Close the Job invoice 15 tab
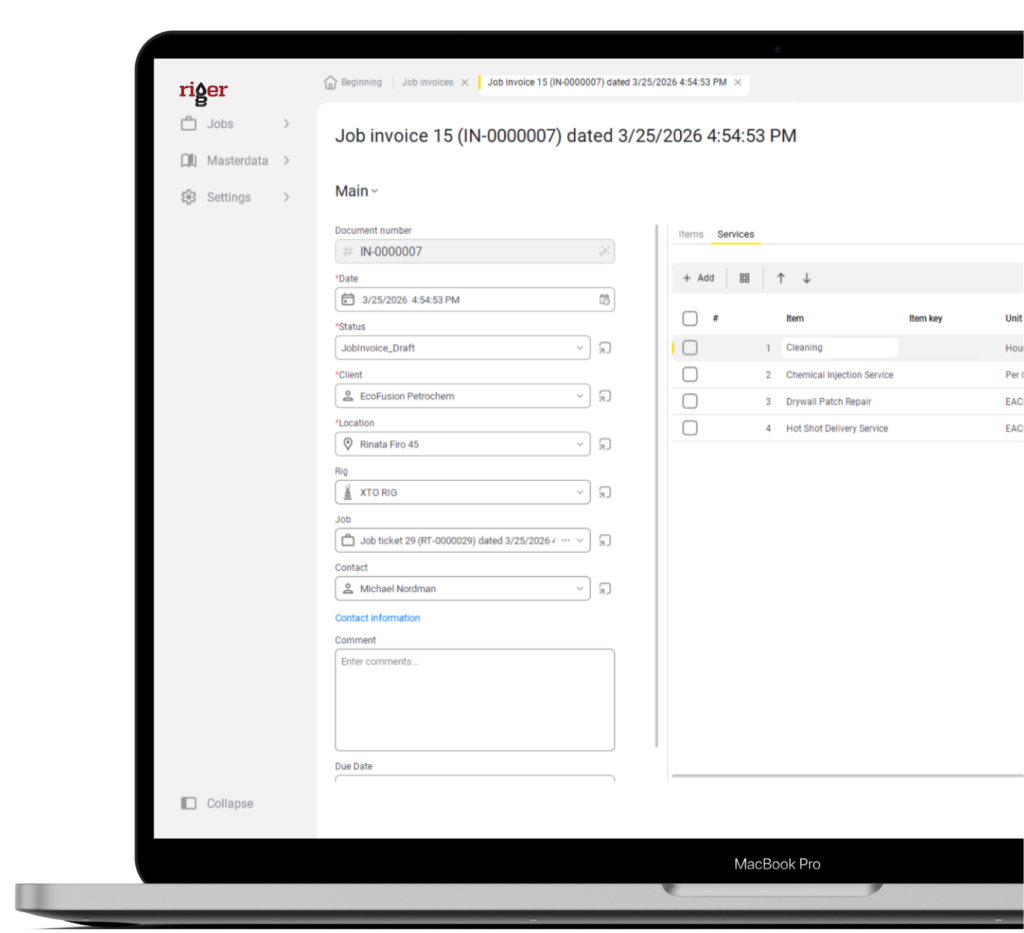The image size is (1024, 933). [737, 82]
